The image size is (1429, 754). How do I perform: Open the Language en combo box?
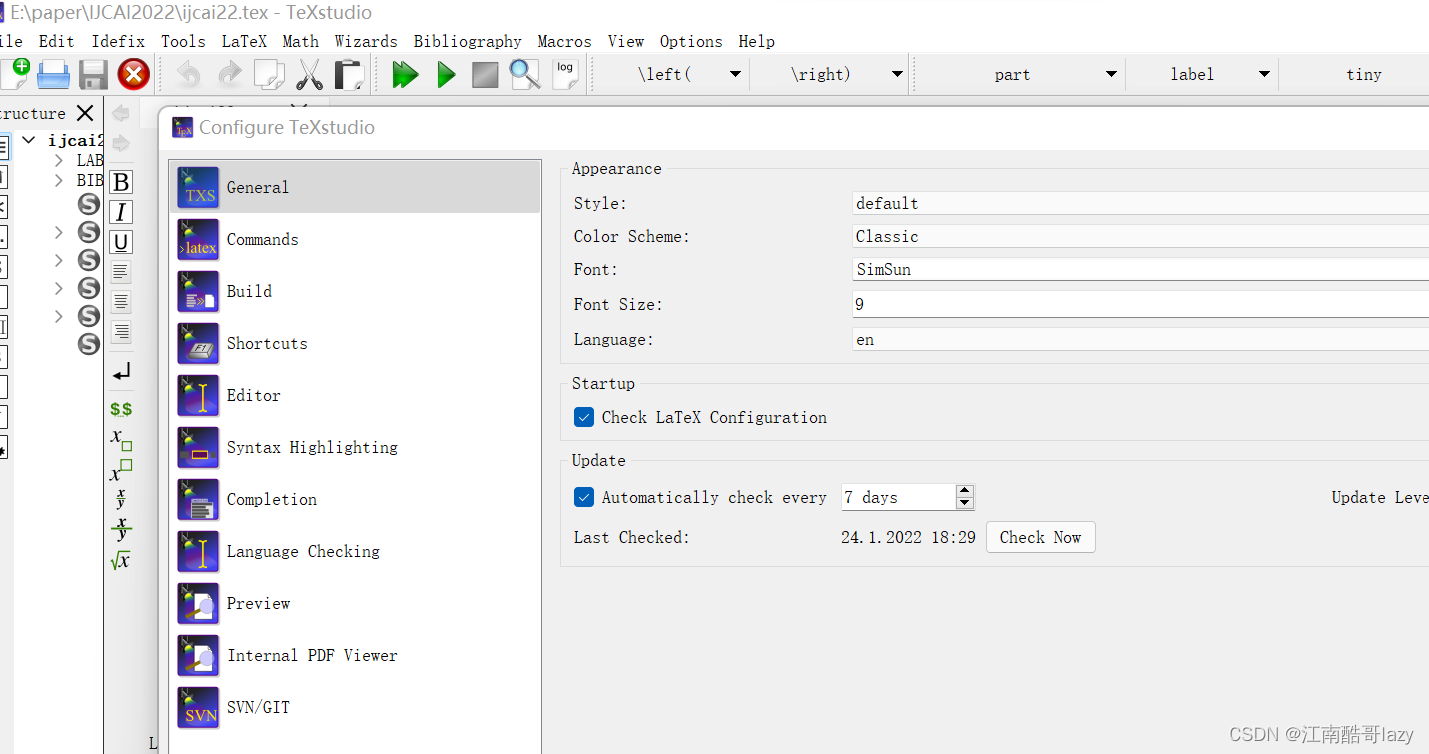pos(1140,339)
